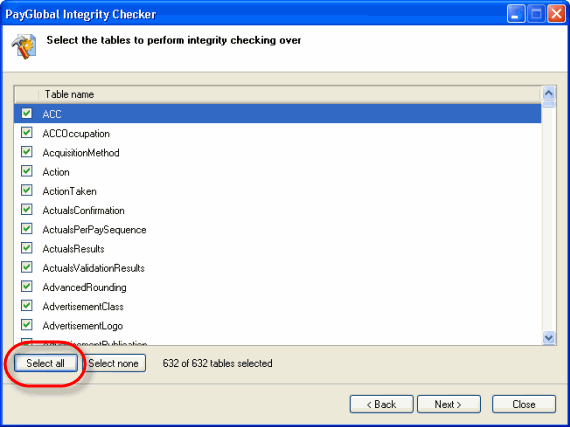This screenshot has width=570, height=427.
Task: Click the table list scrollbar thumb
Action: point(549,104)
